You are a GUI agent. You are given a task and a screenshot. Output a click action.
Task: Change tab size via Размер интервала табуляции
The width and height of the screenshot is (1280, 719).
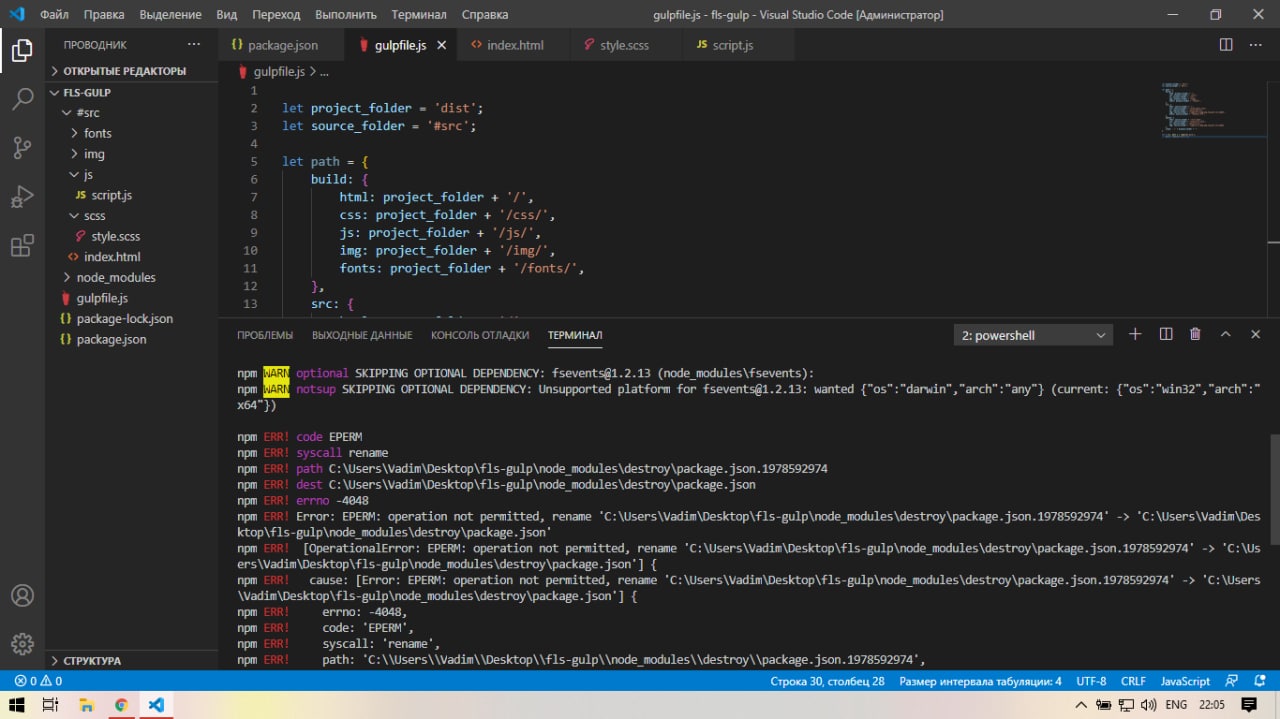(980, 681)
